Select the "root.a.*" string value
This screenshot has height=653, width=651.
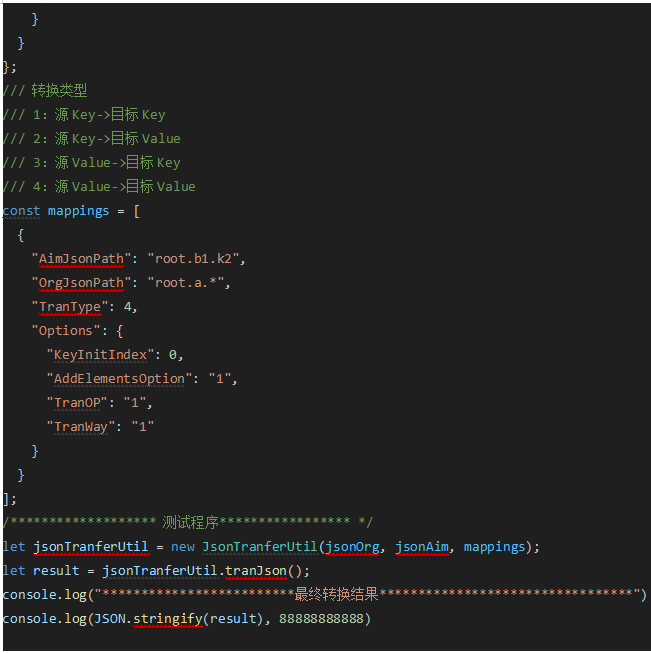[188, 283]
